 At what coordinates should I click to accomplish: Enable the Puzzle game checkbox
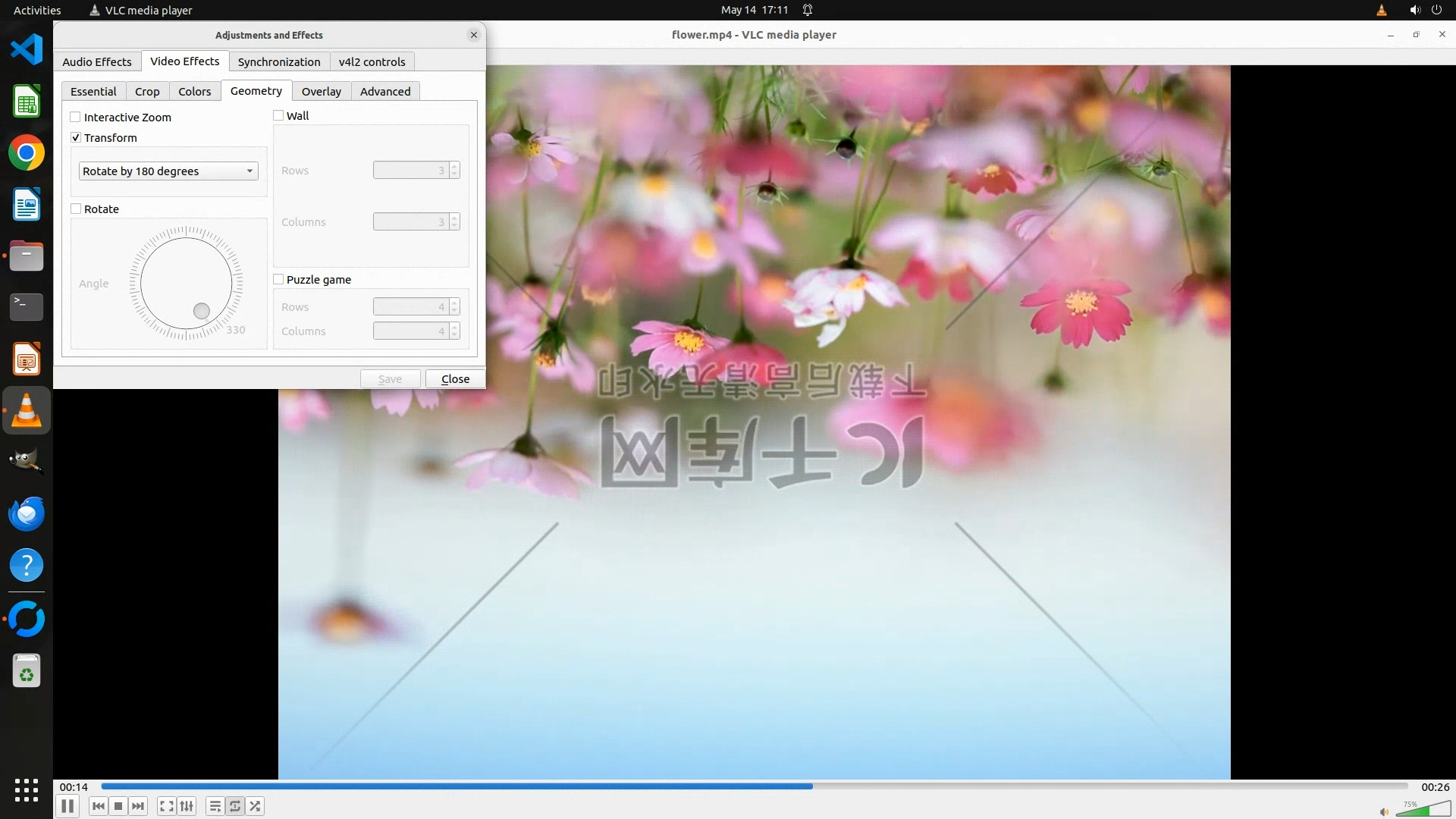(278, 279)
